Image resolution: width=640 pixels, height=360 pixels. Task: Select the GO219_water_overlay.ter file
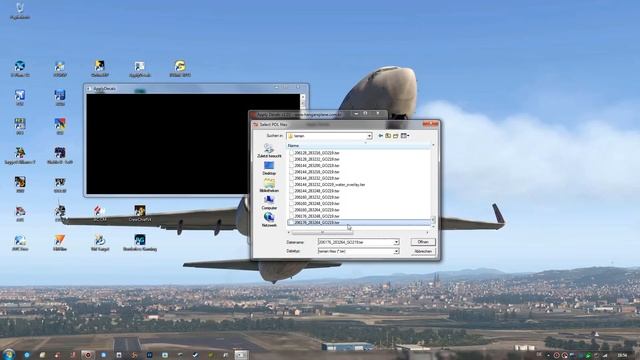coord(329,184)
